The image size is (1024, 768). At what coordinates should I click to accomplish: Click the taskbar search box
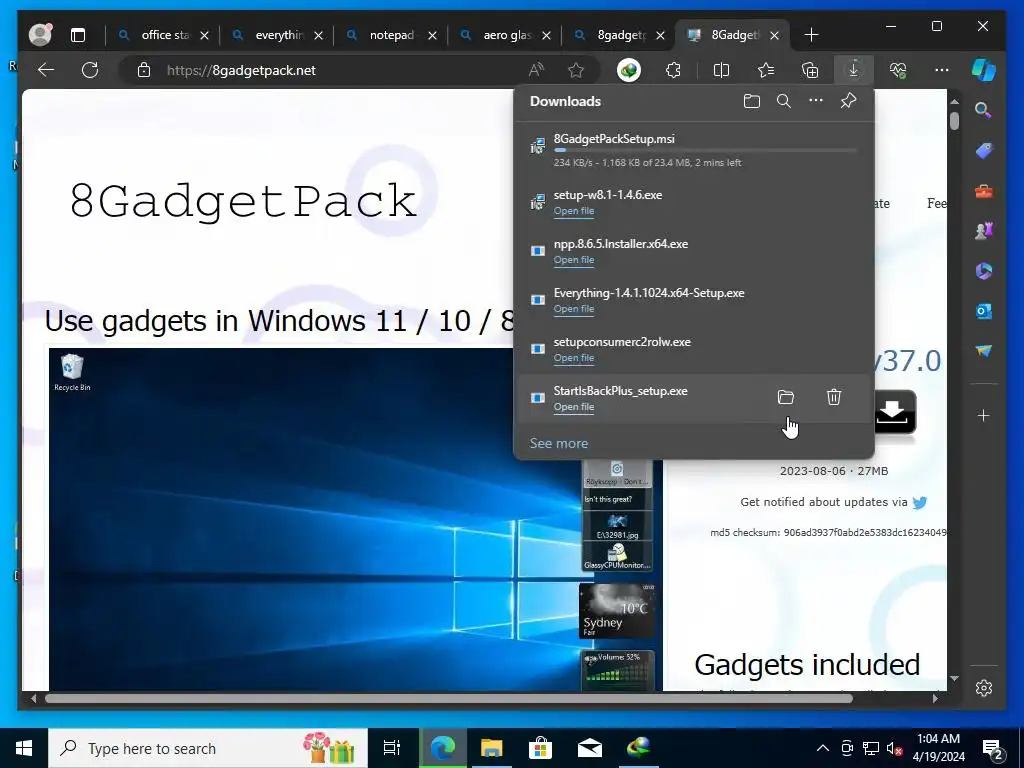click(x=208, y=748)
